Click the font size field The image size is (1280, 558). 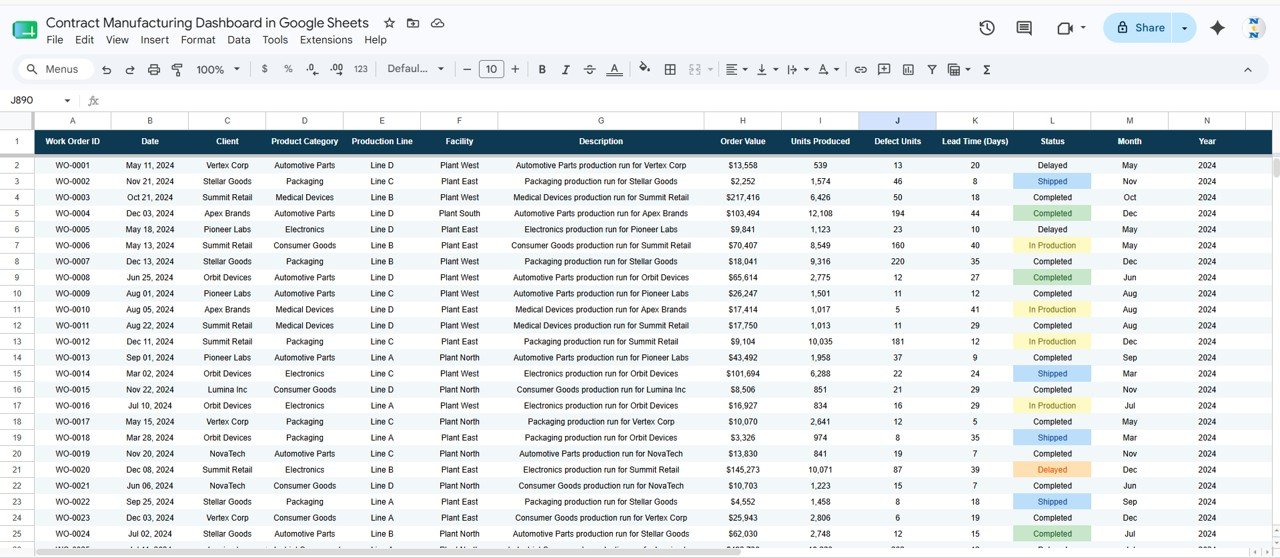coord(491,70)
